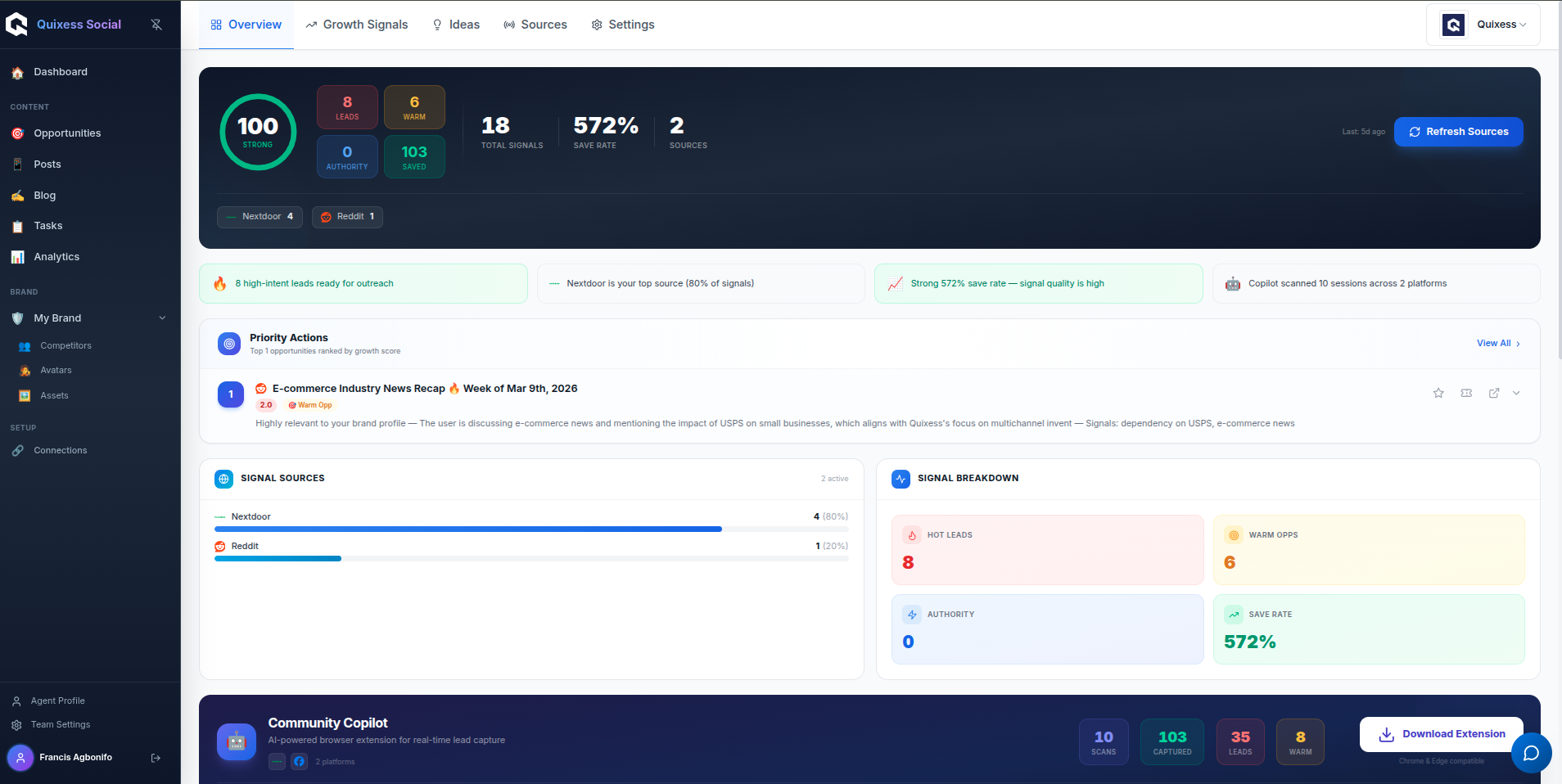Screen dimensions: 1562x784
Task: Click the Francis Agbonifo avatar
Action: tap(20, 758)
